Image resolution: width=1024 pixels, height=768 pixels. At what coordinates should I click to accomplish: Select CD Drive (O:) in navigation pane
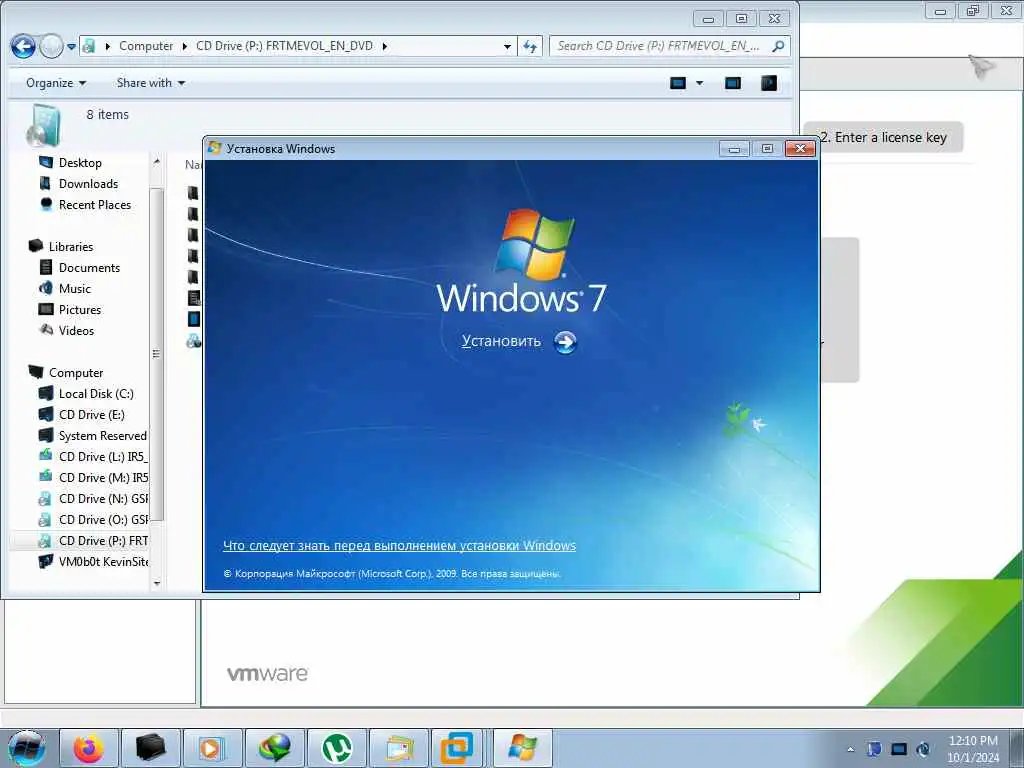point(103,520)
